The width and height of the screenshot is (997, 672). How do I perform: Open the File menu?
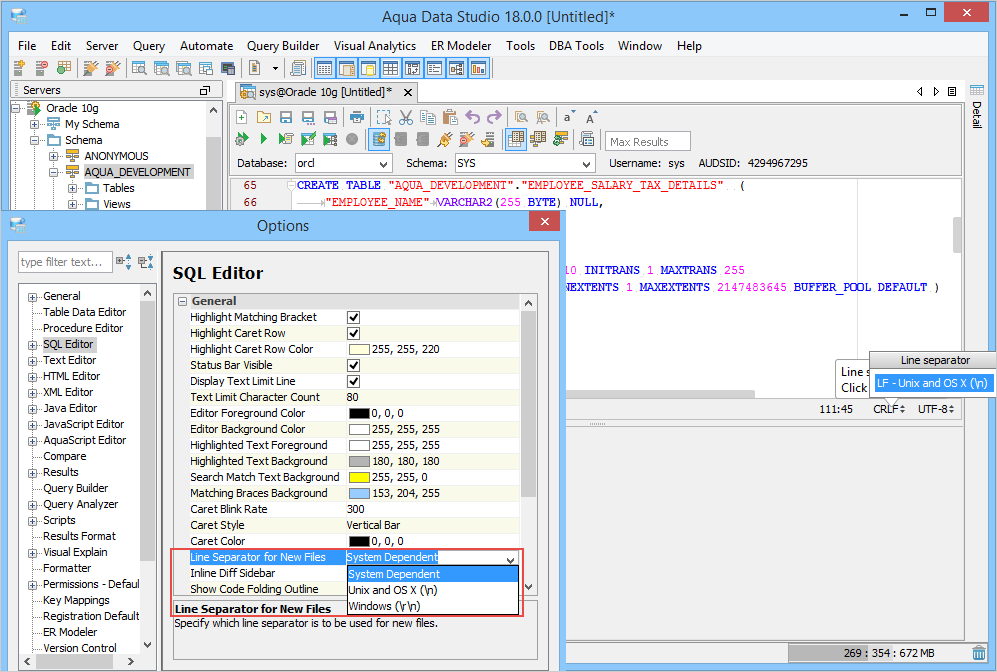[27, 46]
